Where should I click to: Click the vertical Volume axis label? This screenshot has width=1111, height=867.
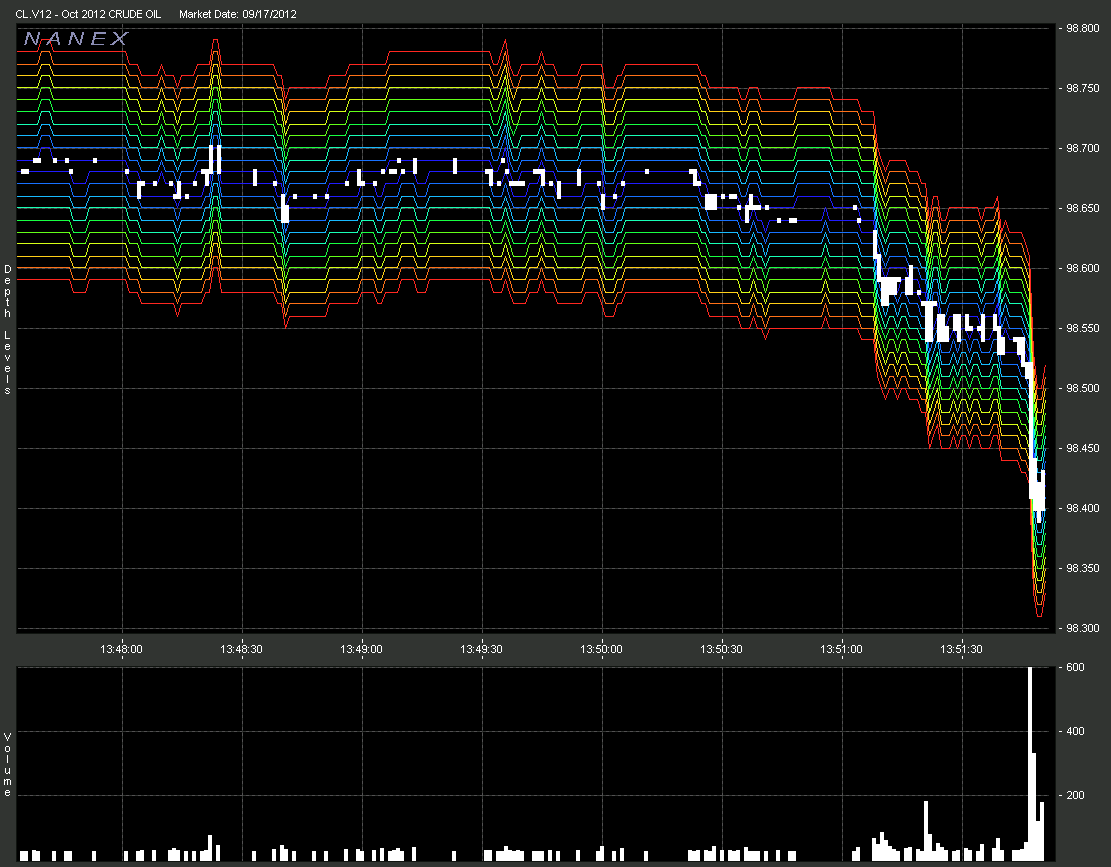click(8, 764)
